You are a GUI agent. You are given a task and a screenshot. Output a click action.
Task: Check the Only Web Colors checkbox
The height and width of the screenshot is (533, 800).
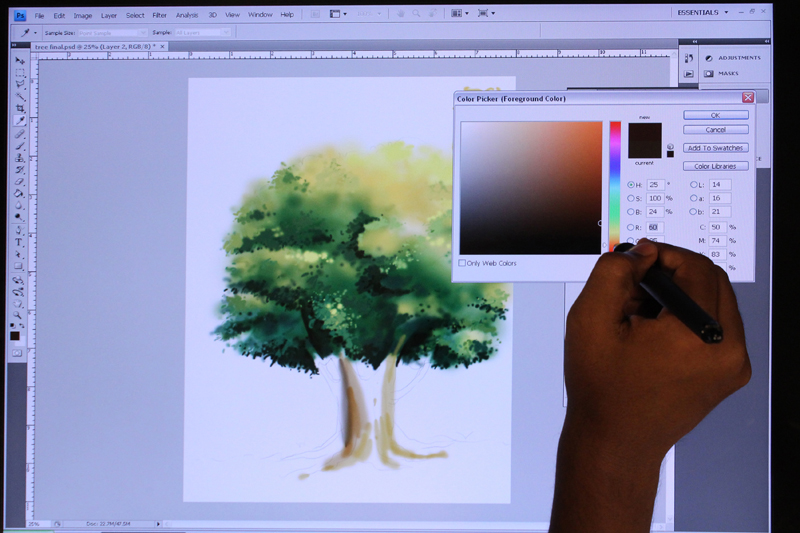[462, 263]
